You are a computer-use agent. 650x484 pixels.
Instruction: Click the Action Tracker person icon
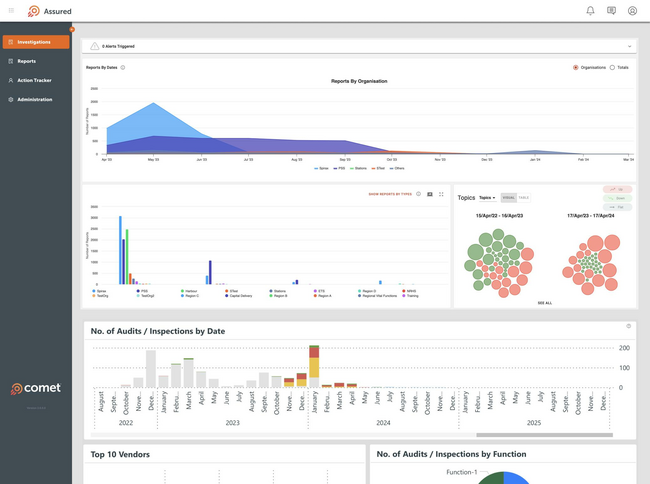[11, 80]
